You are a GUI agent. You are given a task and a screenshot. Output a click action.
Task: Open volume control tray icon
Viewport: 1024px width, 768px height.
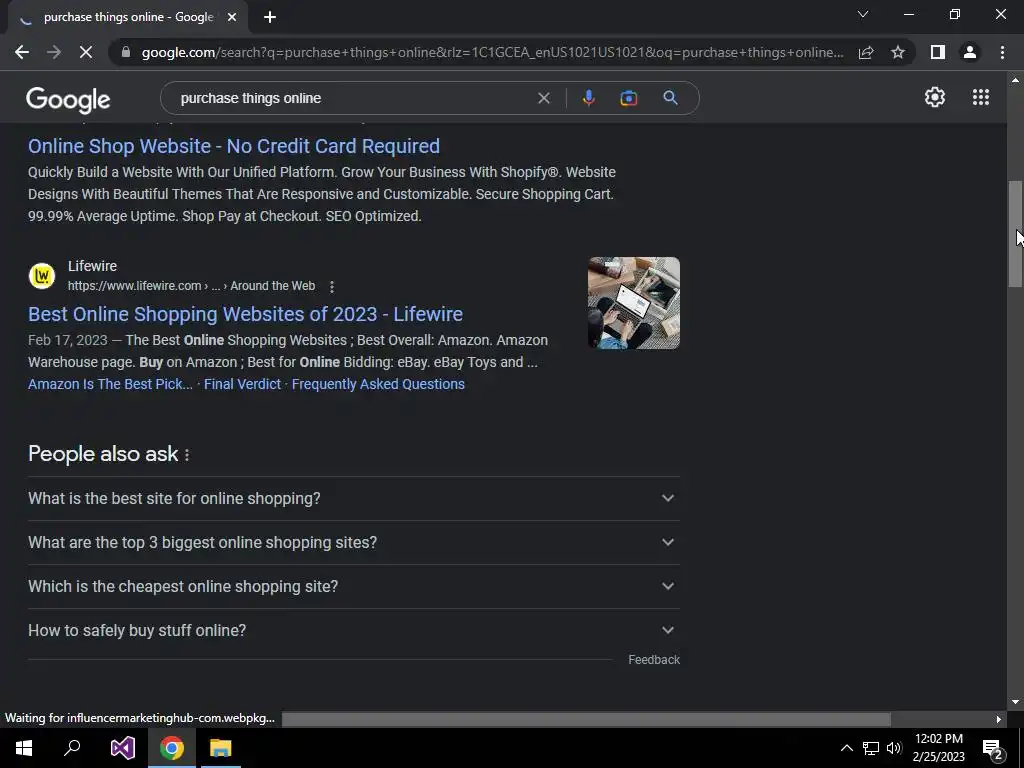[894, 748]
